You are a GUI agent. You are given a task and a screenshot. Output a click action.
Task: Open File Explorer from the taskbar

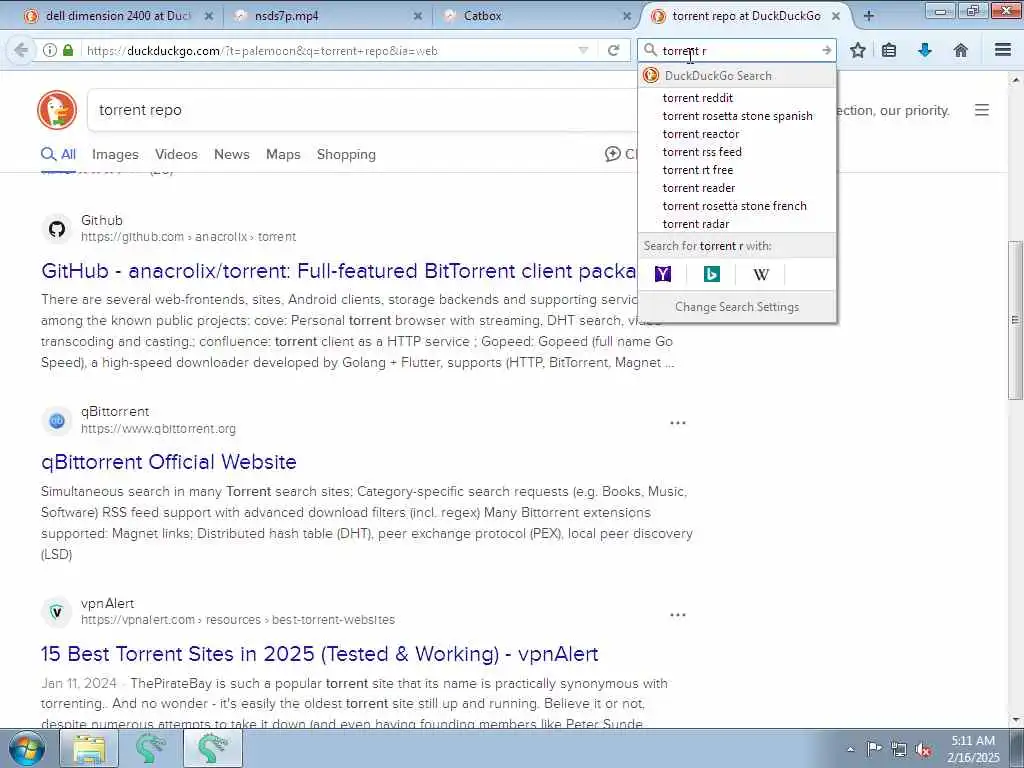click(89, 748)
